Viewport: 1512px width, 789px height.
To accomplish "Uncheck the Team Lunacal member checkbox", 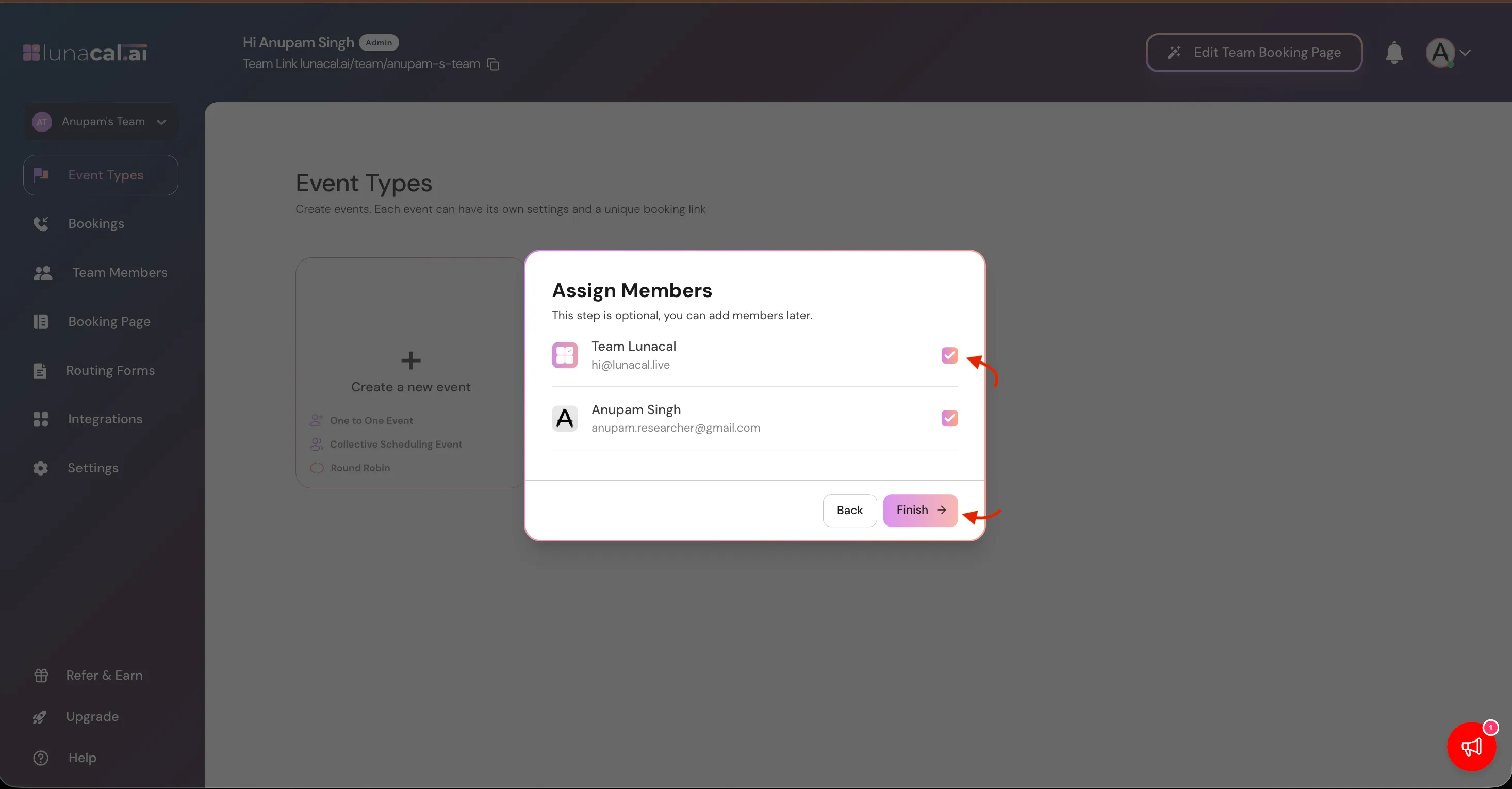I will [x=949, y=355].
